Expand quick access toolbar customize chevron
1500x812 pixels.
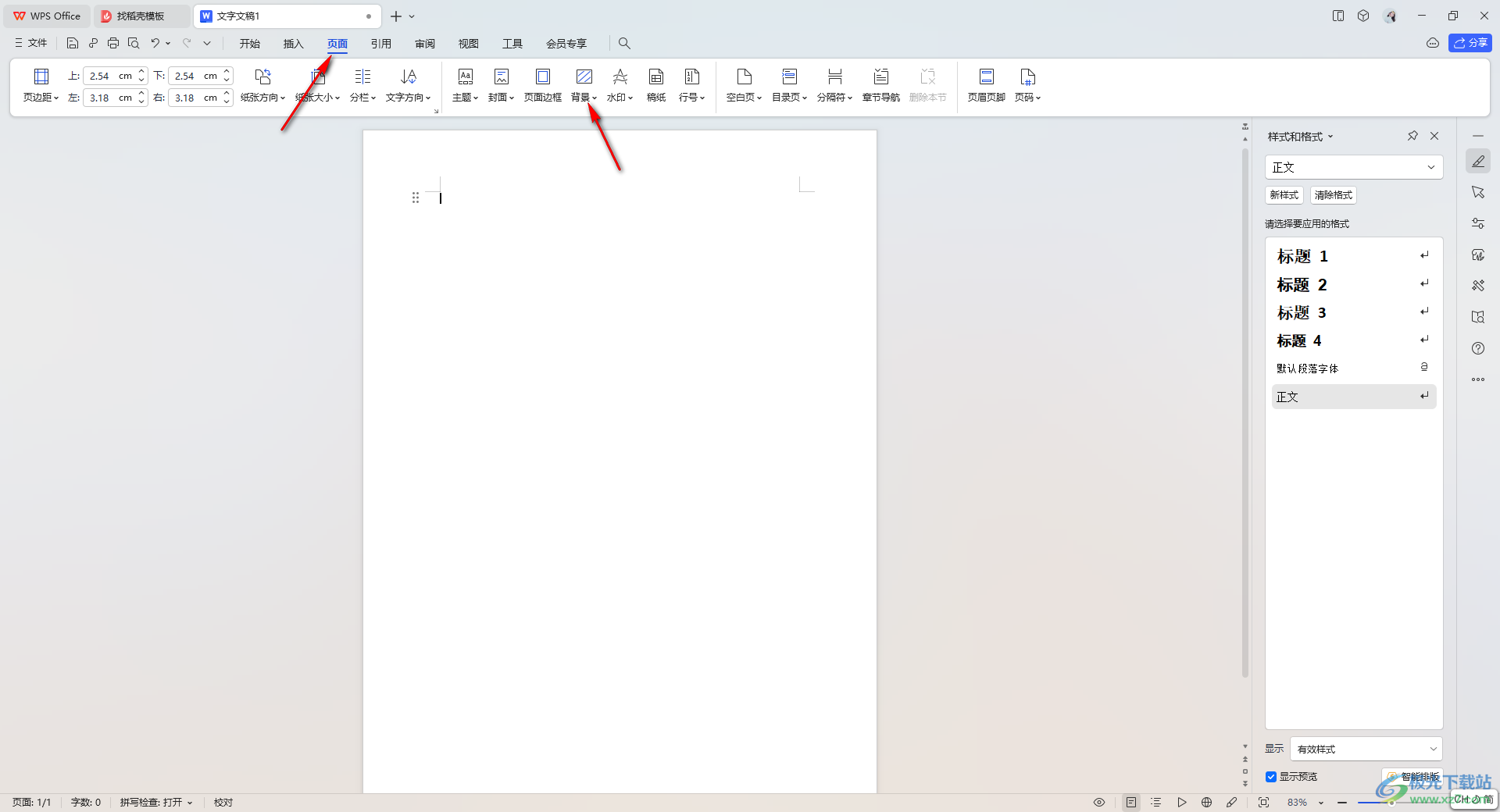pyautogui.click(x=207, y=43)
